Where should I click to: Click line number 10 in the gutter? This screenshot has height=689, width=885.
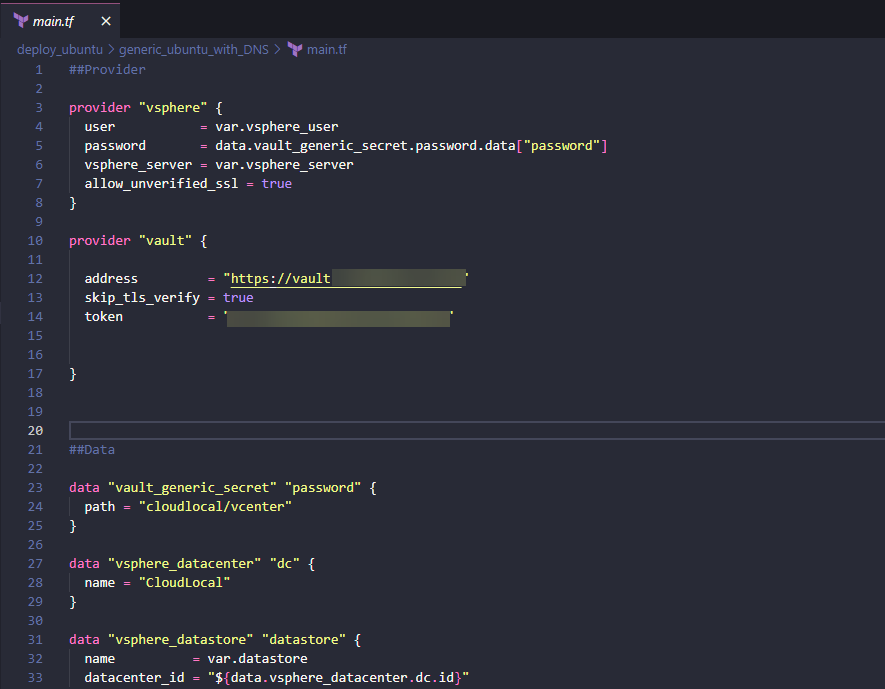pos(36,241)
